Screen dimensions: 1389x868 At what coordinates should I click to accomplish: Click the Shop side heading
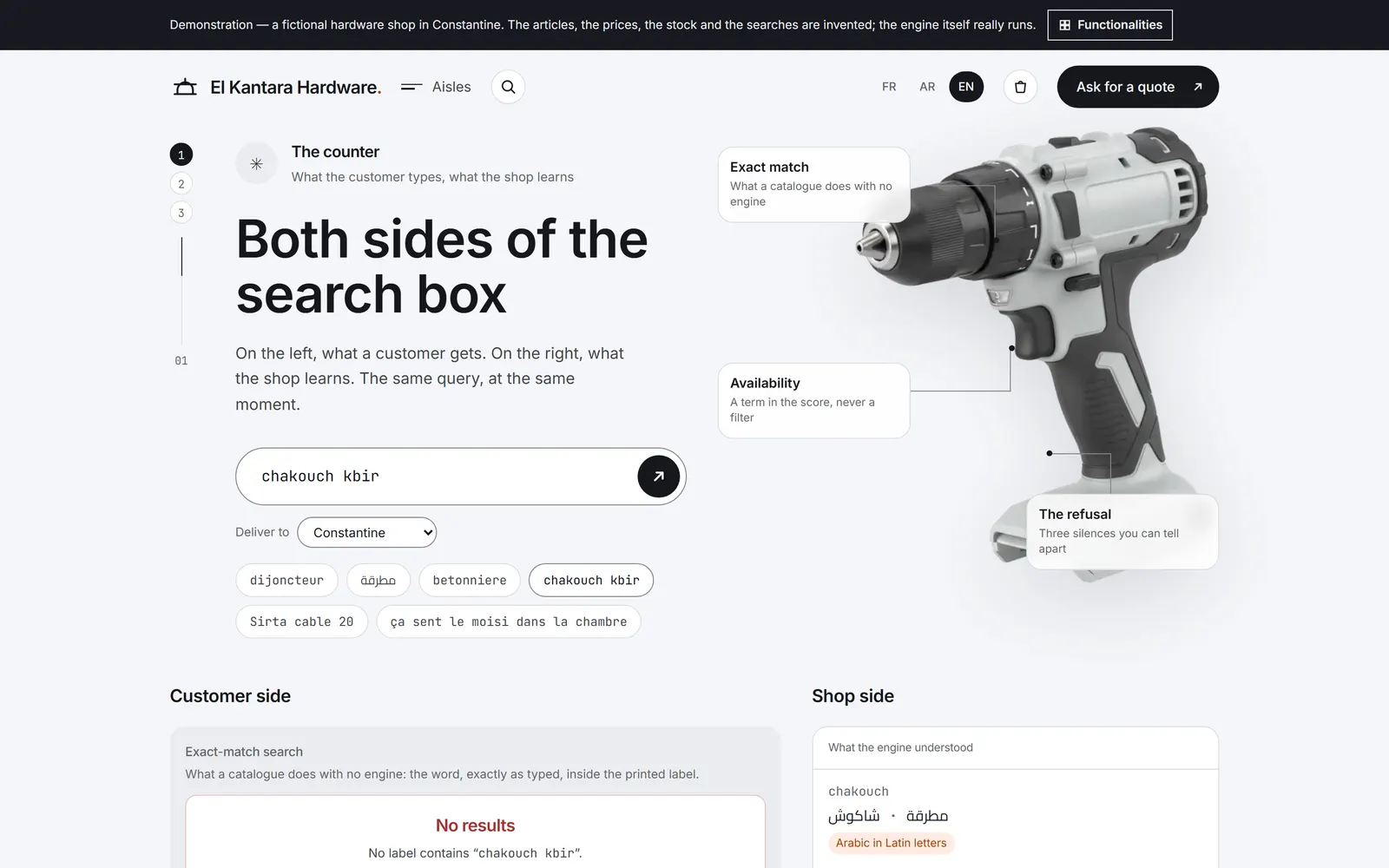pyautogui.click(x=852, y=696)
